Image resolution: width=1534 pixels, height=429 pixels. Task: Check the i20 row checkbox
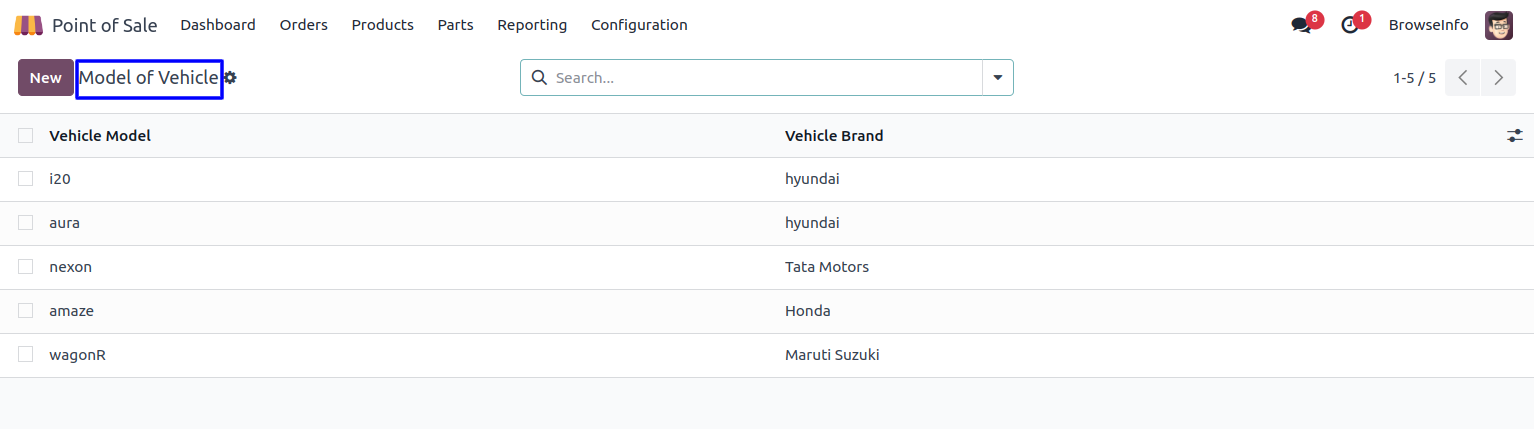coord(26,179)
